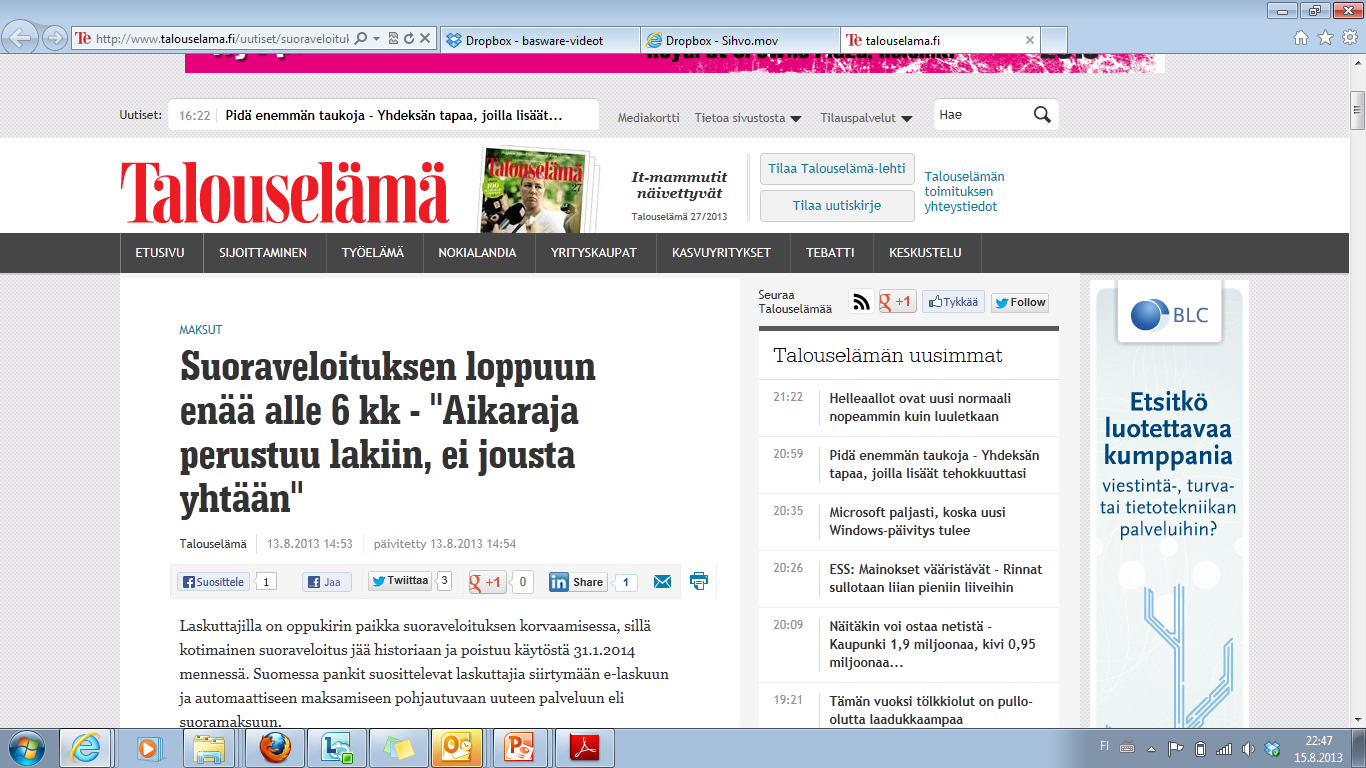Open the SIJOITTAMINEN menu item

[x=263, y=253]
